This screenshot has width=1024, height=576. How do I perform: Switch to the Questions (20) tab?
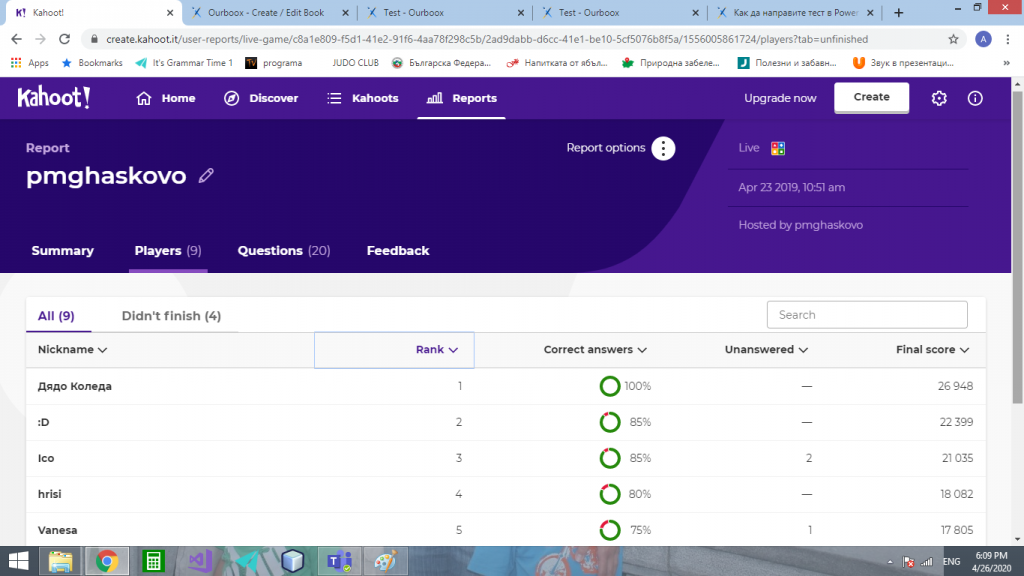(x=284, y=251)
